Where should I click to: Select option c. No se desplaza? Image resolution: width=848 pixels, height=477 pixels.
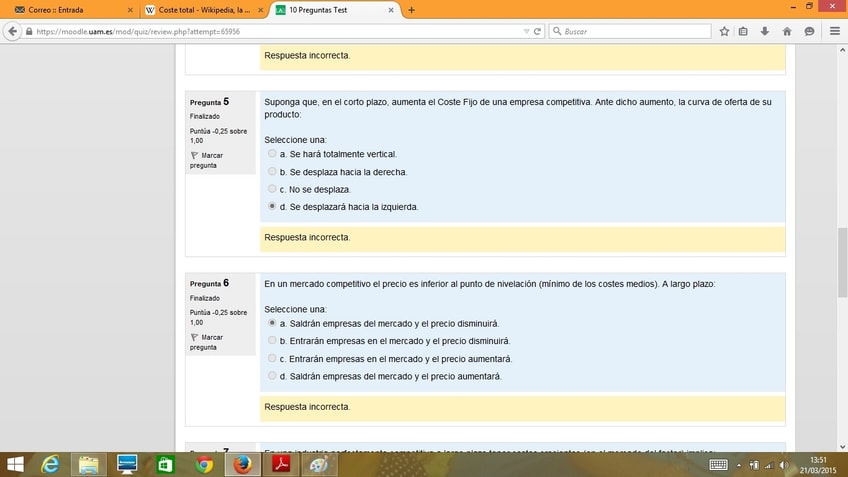(x=272, y=189)
